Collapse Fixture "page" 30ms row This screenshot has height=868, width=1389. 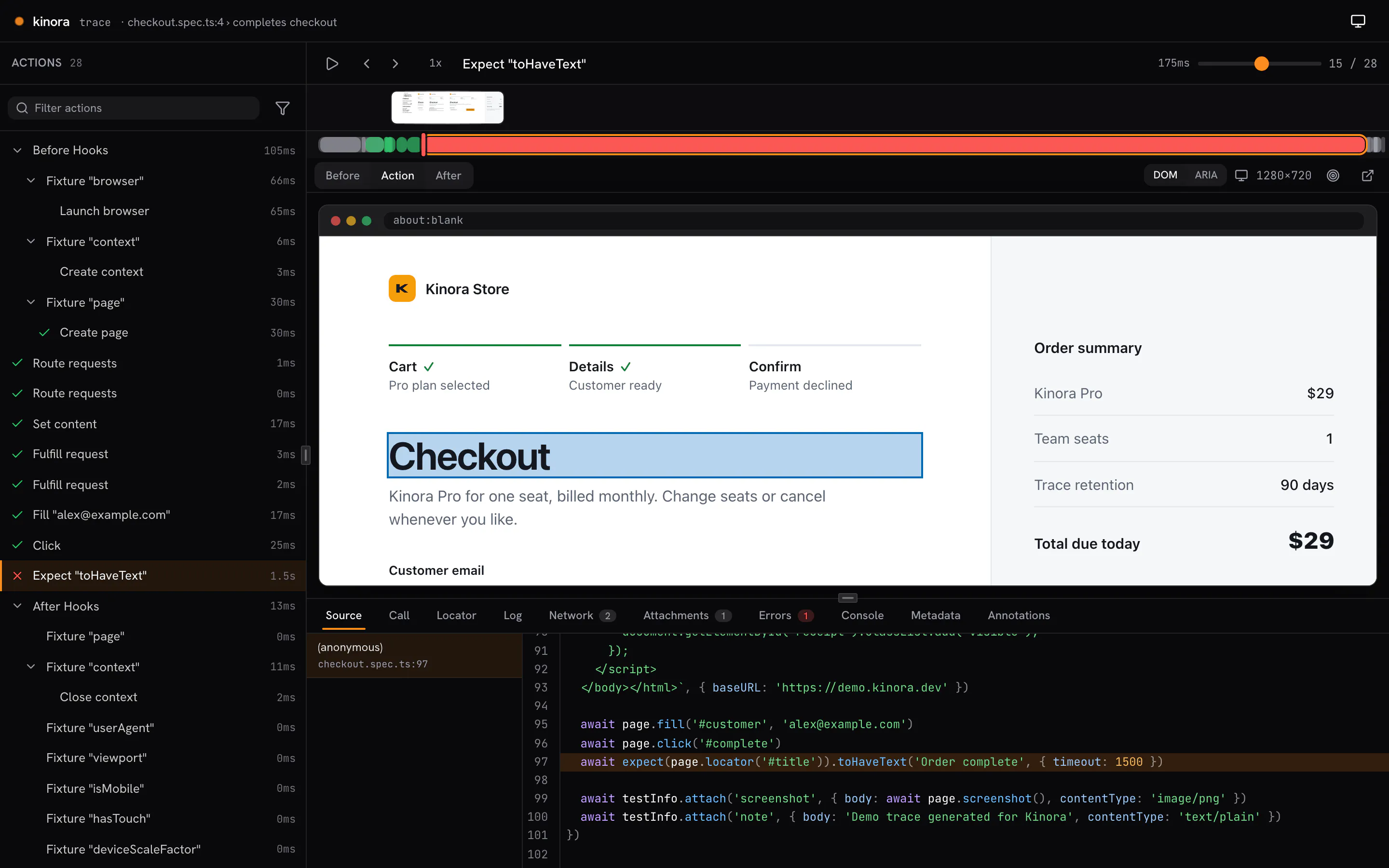pos(31,302)
